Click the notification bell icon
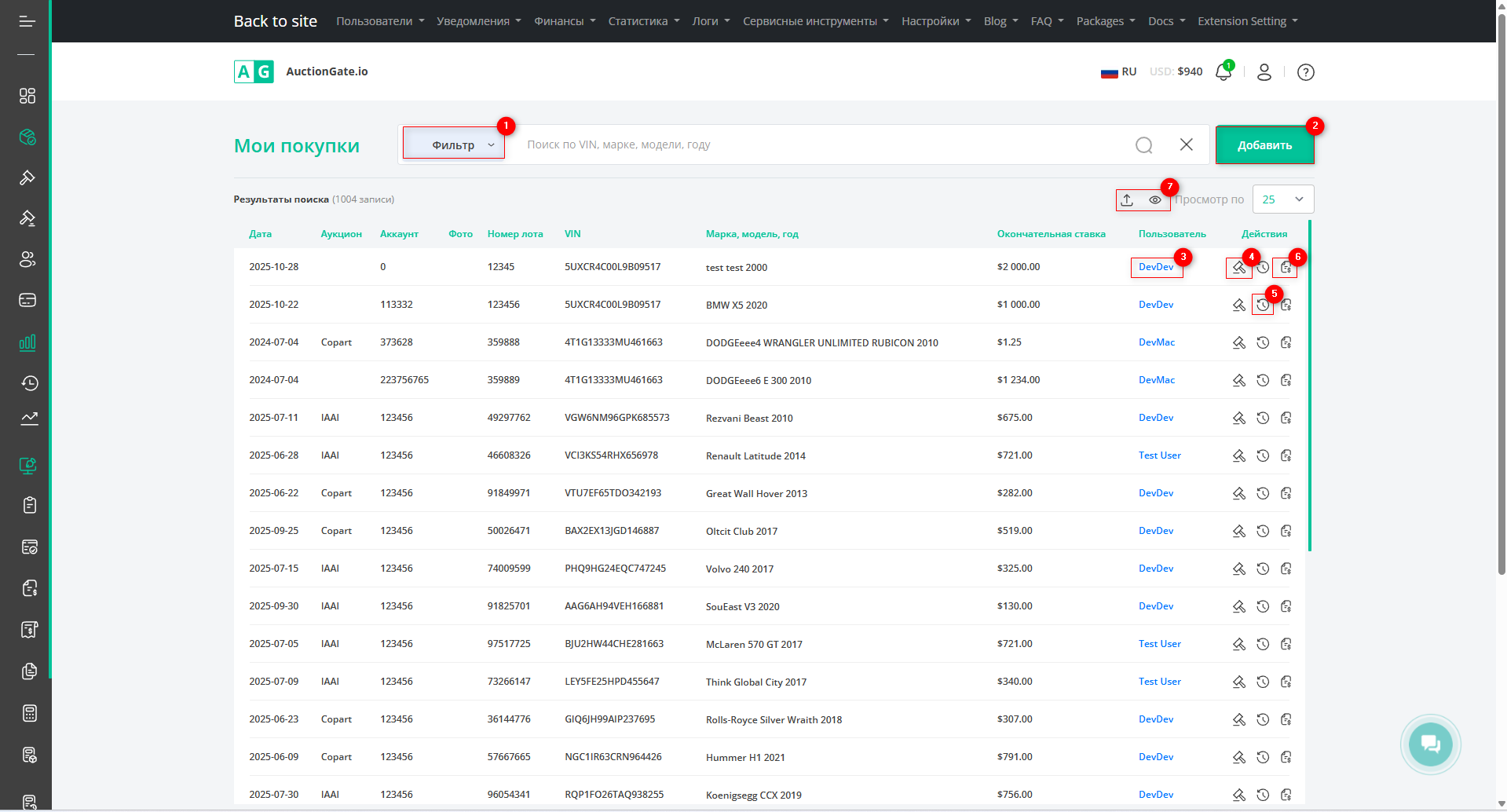Image resolution: width=1507 pixels, height=812 pixels. 1223,72
